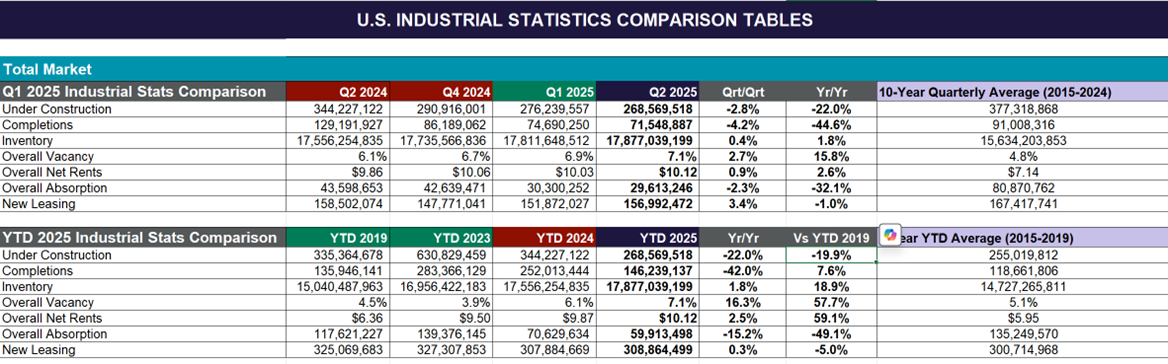The height and width of the screenshot is (364, 1168).
Task: Select the cell containing 74,690,250
Action: click(x=545, y=124)
